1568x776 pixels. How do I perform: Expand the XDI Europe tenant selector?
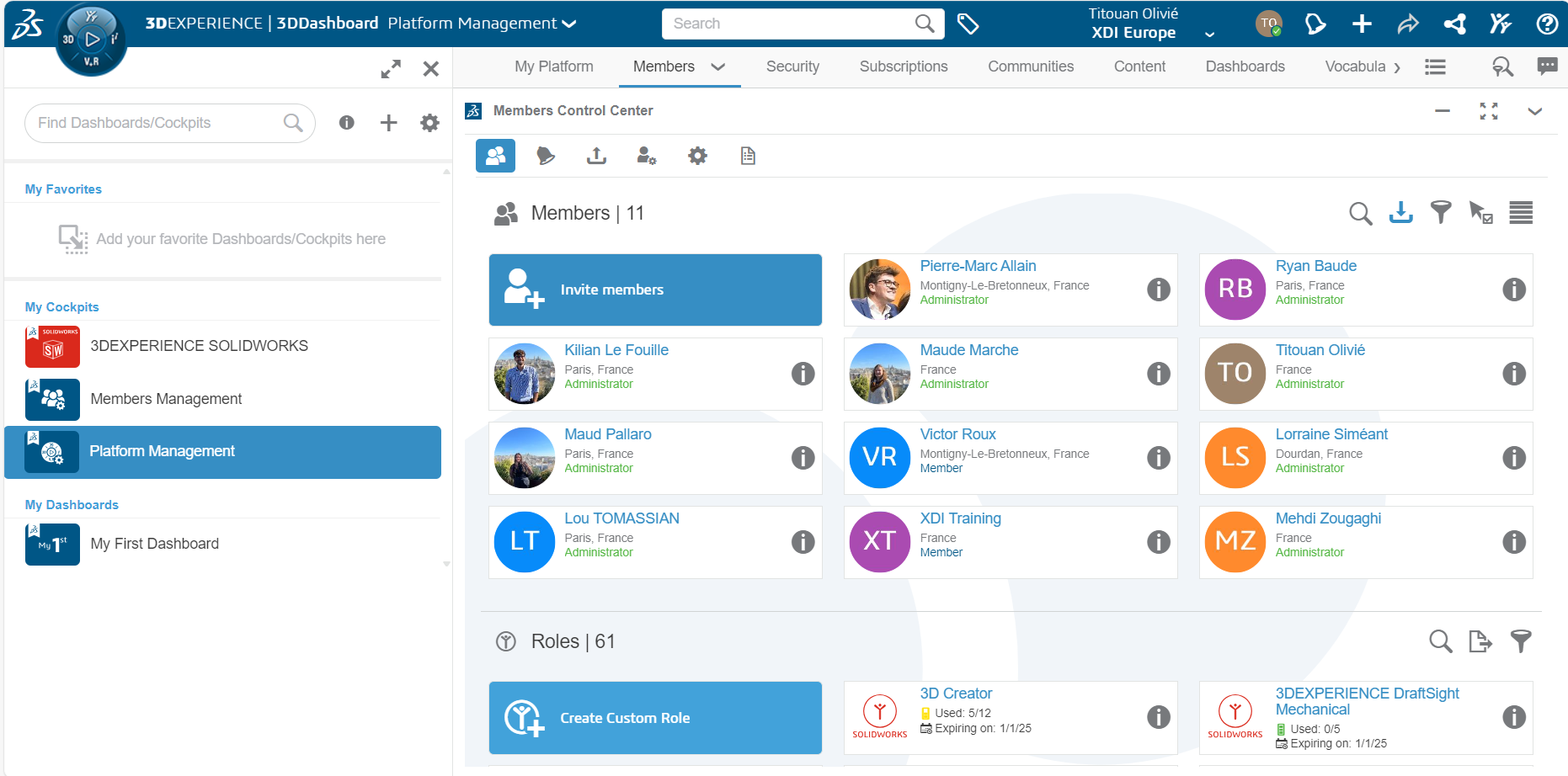(x=1209, y=35)
